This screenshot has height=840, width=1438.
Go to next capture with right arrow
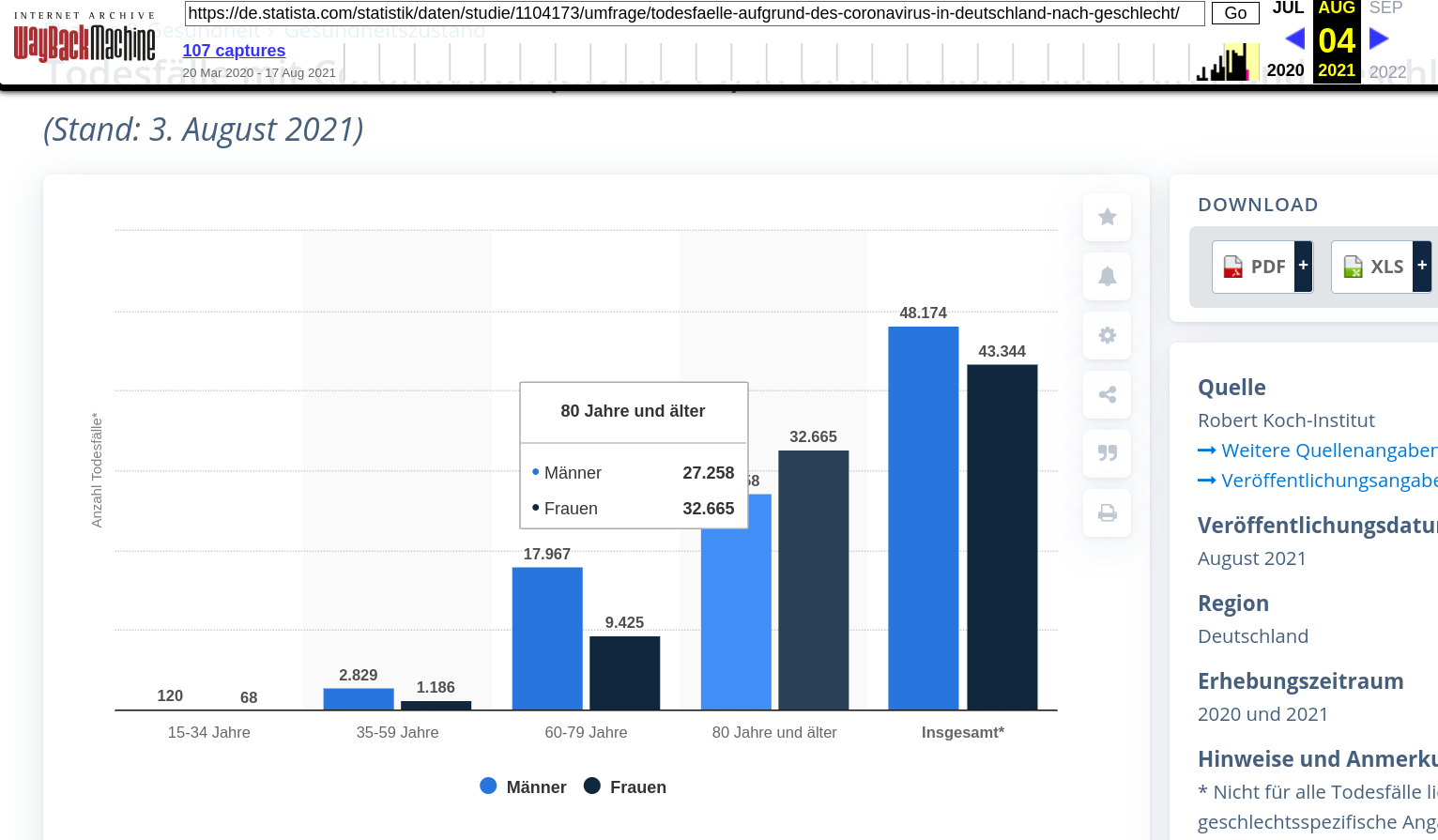(x=1379, y=38)
